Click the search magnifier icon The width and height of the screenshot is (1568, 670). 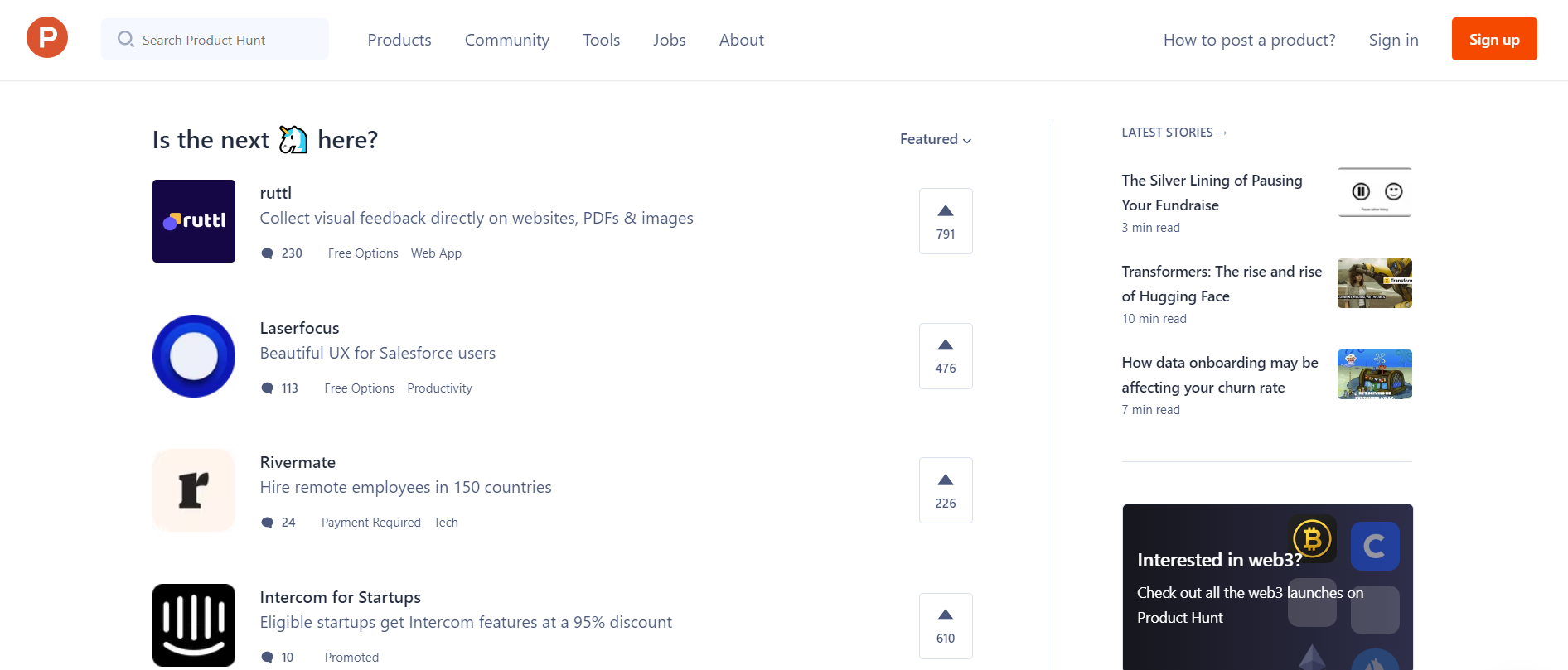125,39
